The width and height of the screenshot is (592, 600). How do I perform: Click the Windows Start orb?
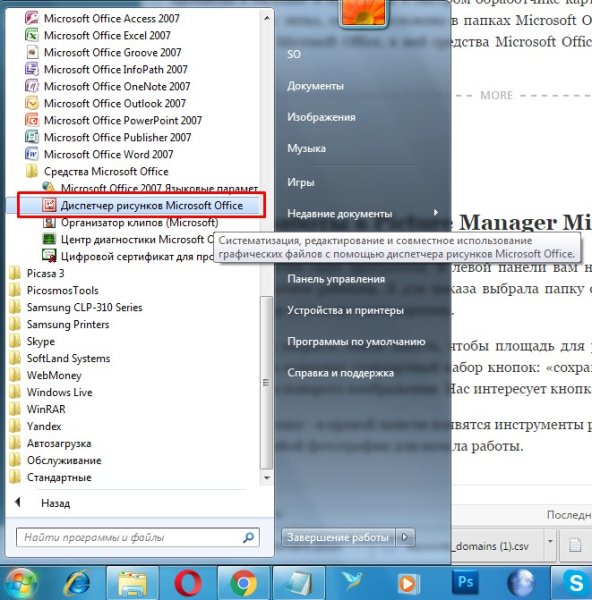click(22, 583)
